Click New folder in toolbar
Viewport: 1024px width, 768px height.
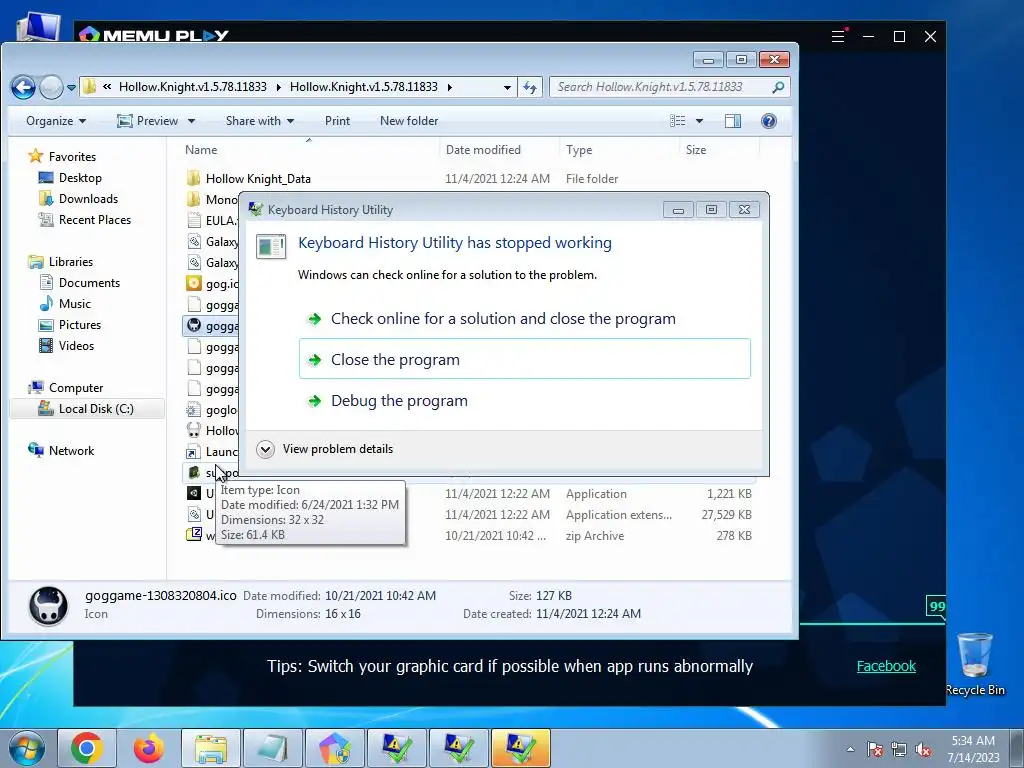click(409, 121)
